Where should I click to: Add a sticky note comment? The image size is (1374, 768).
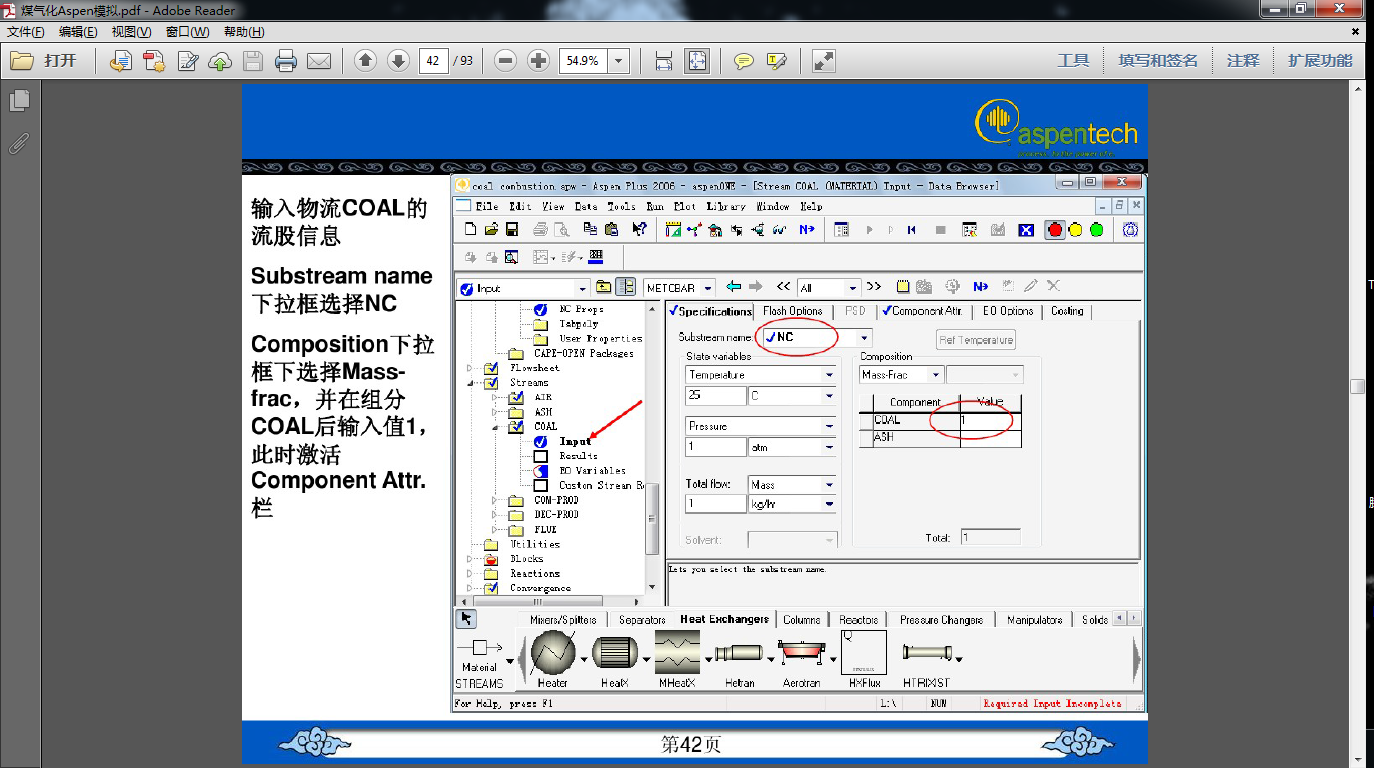tap(743, 61)
